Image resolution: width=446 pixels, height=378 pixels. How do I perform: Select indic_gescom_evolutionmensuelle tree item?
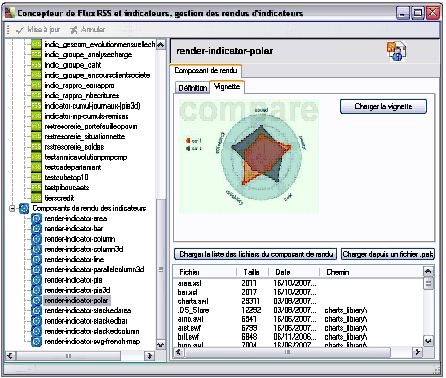[100, 44]
